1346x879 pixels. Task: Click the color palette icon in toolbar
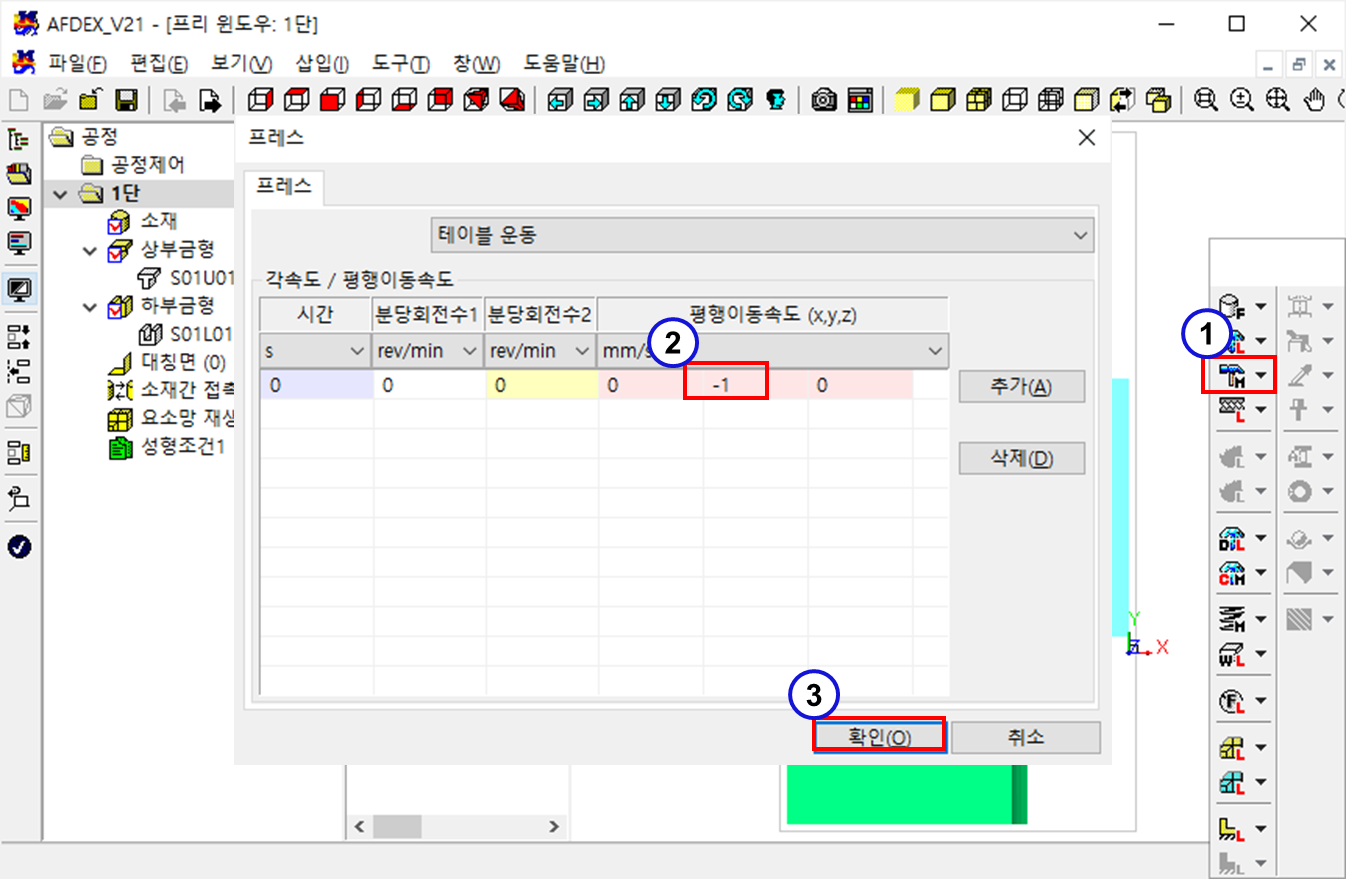pos(858,100)
